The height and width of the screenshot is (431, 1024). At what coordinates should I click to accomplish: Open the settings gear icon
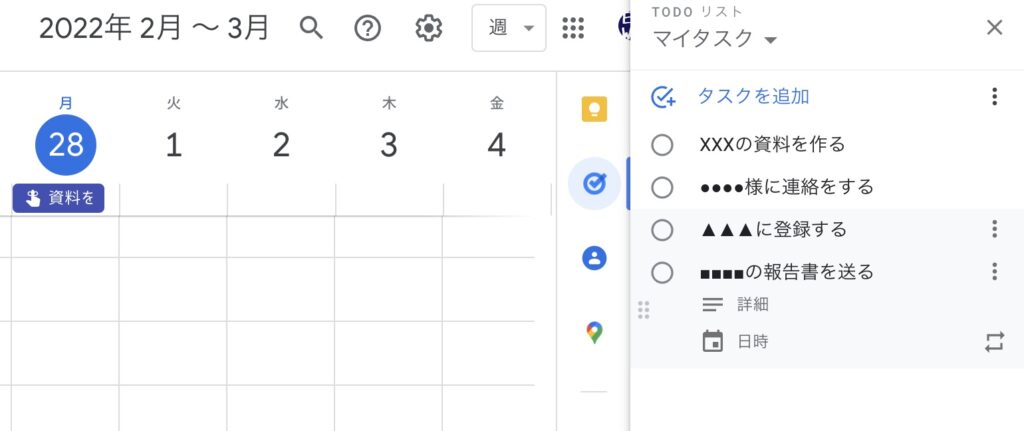click(428, 28)
